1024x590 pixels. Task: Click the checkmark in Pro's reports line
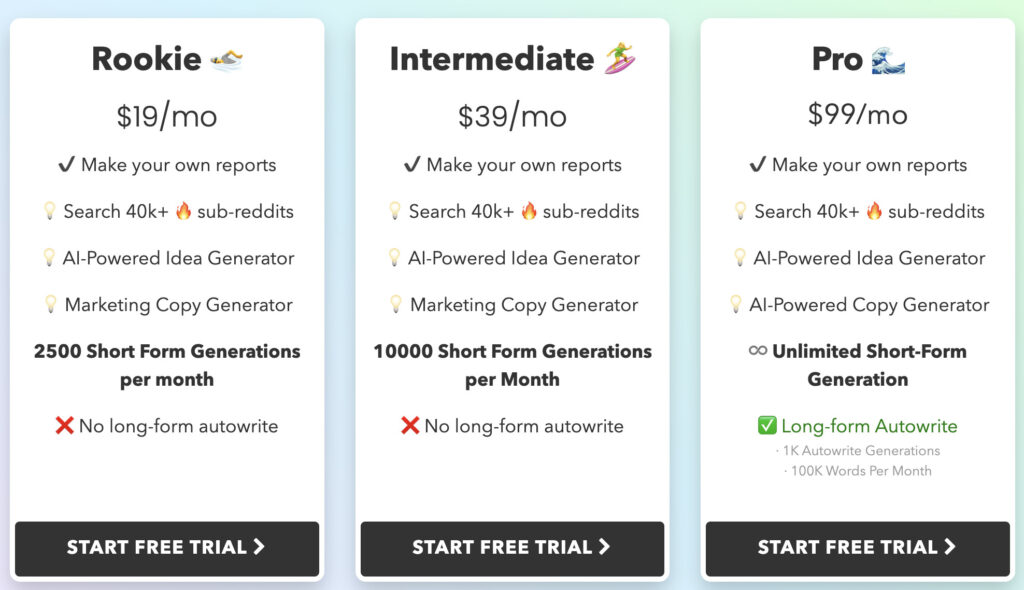tap(756, 165)
